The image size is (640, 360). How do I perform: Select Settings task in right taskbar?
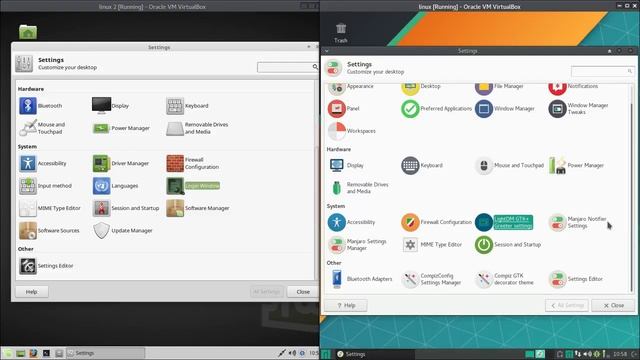tap(376, 354)
